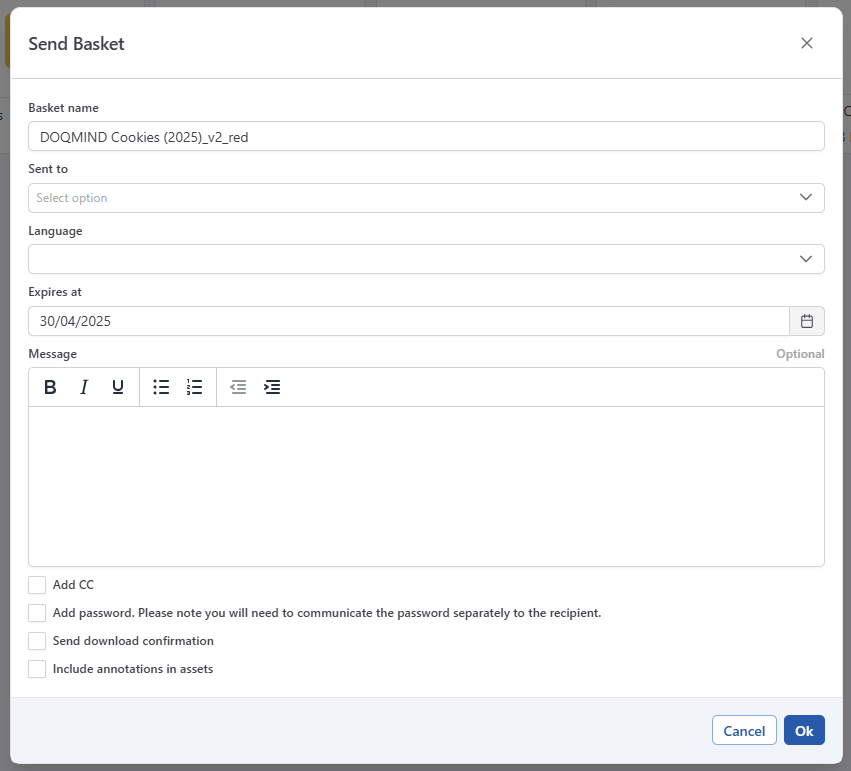Open the calendar picker for expiry date

806,321
